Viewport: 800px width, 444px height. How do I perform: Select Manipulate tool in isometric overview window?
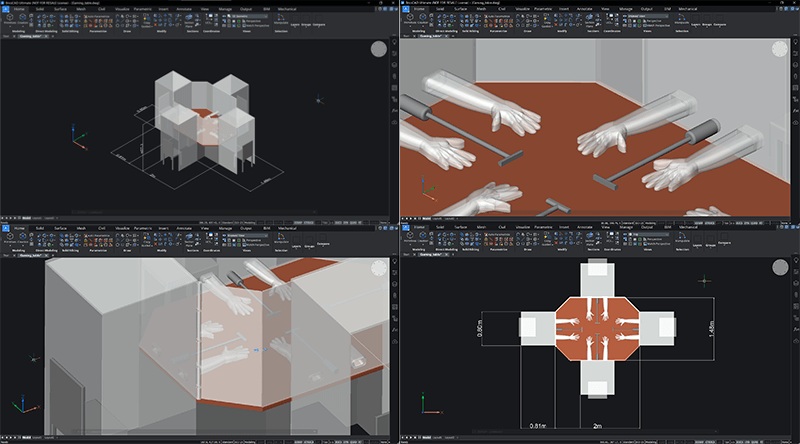[281, 19]
